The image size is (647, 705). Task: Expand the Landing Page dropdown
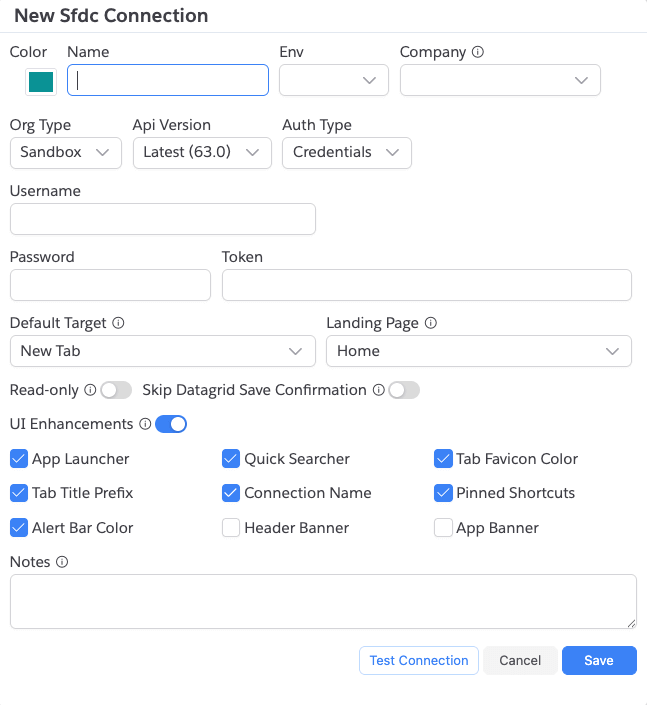click(x=478, y=351)
